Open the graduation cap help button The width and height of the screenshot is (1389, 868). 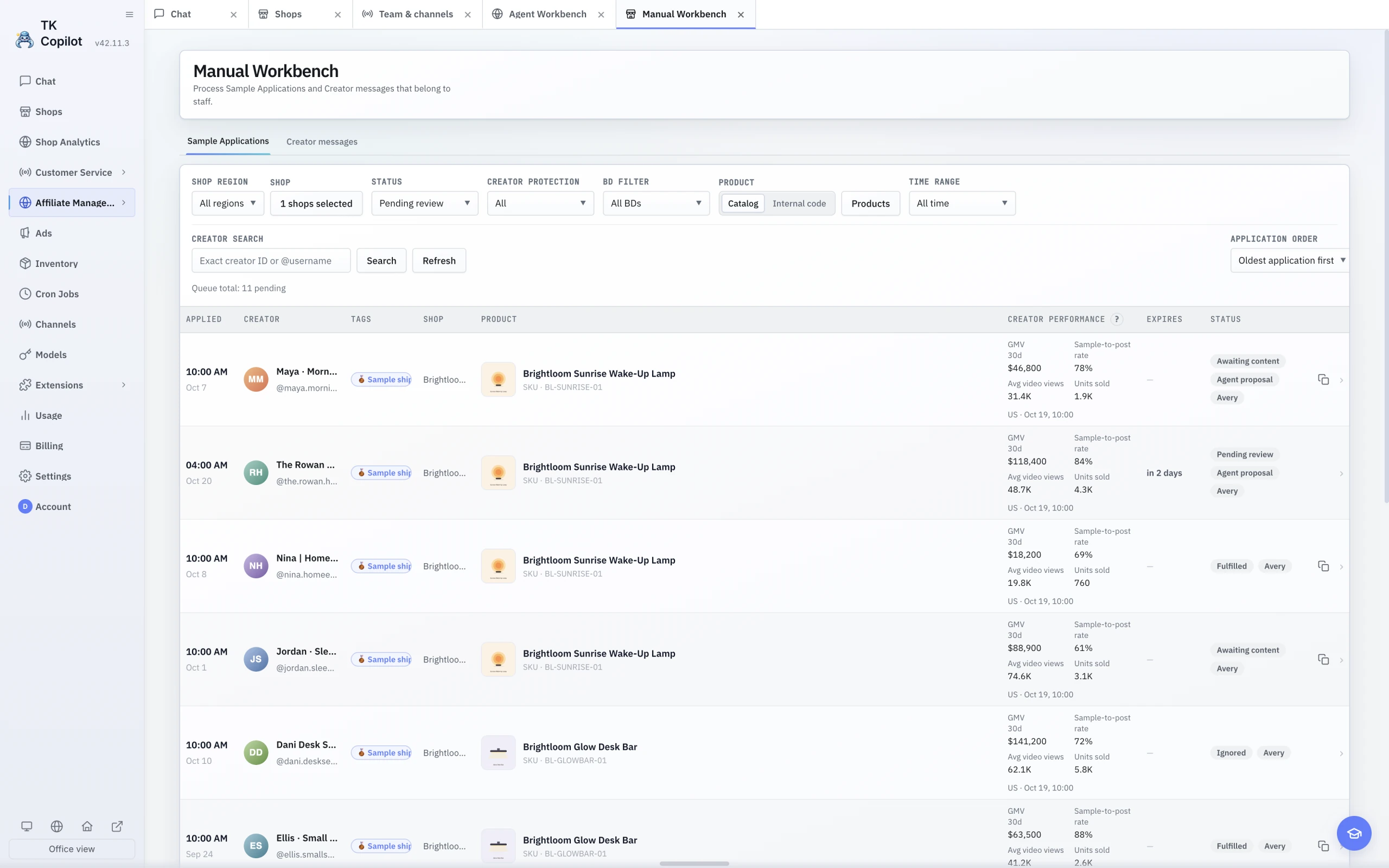click(1354, 833)
